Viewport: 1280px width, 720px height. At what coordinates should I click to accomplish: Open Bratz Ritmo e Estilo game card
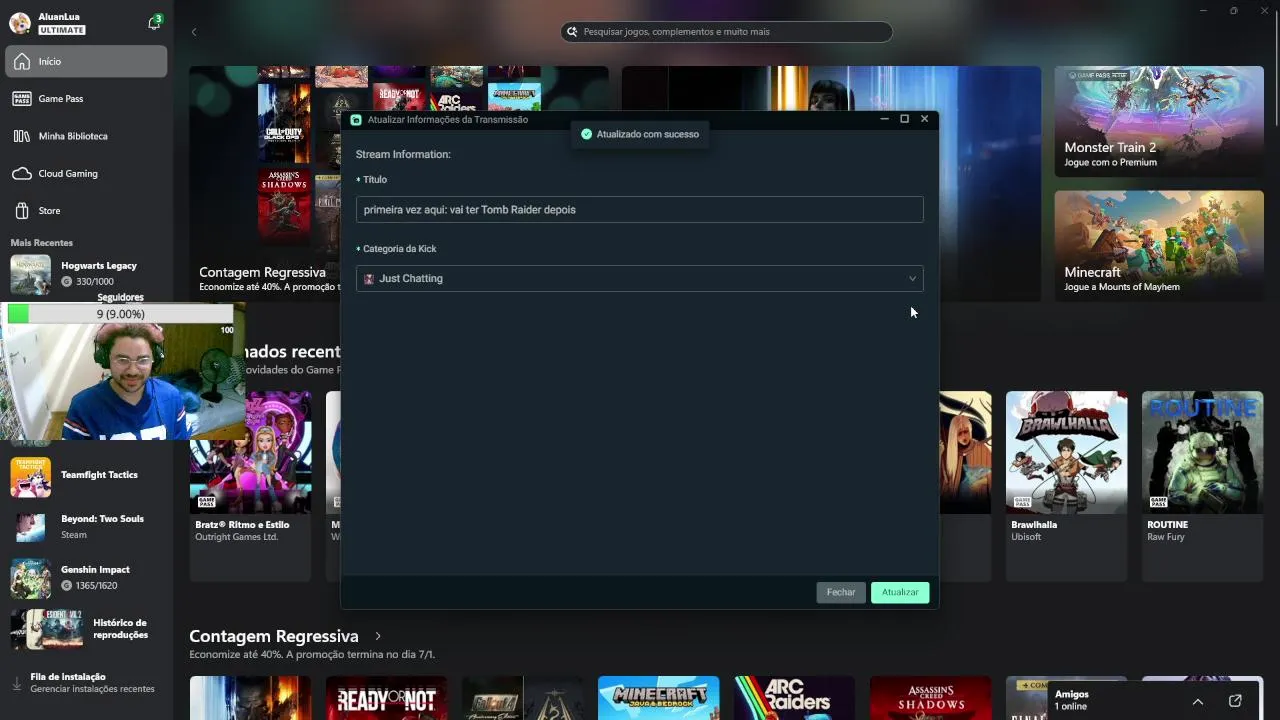tap(251, 486)
